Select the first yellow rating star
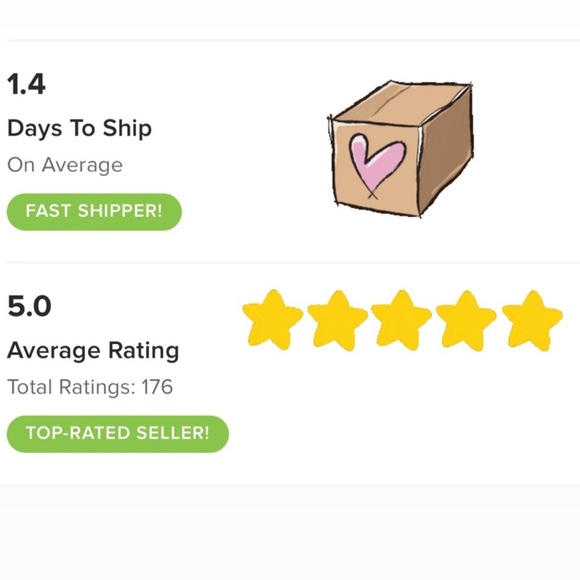580x580 pixels. [x=273, y=320]
